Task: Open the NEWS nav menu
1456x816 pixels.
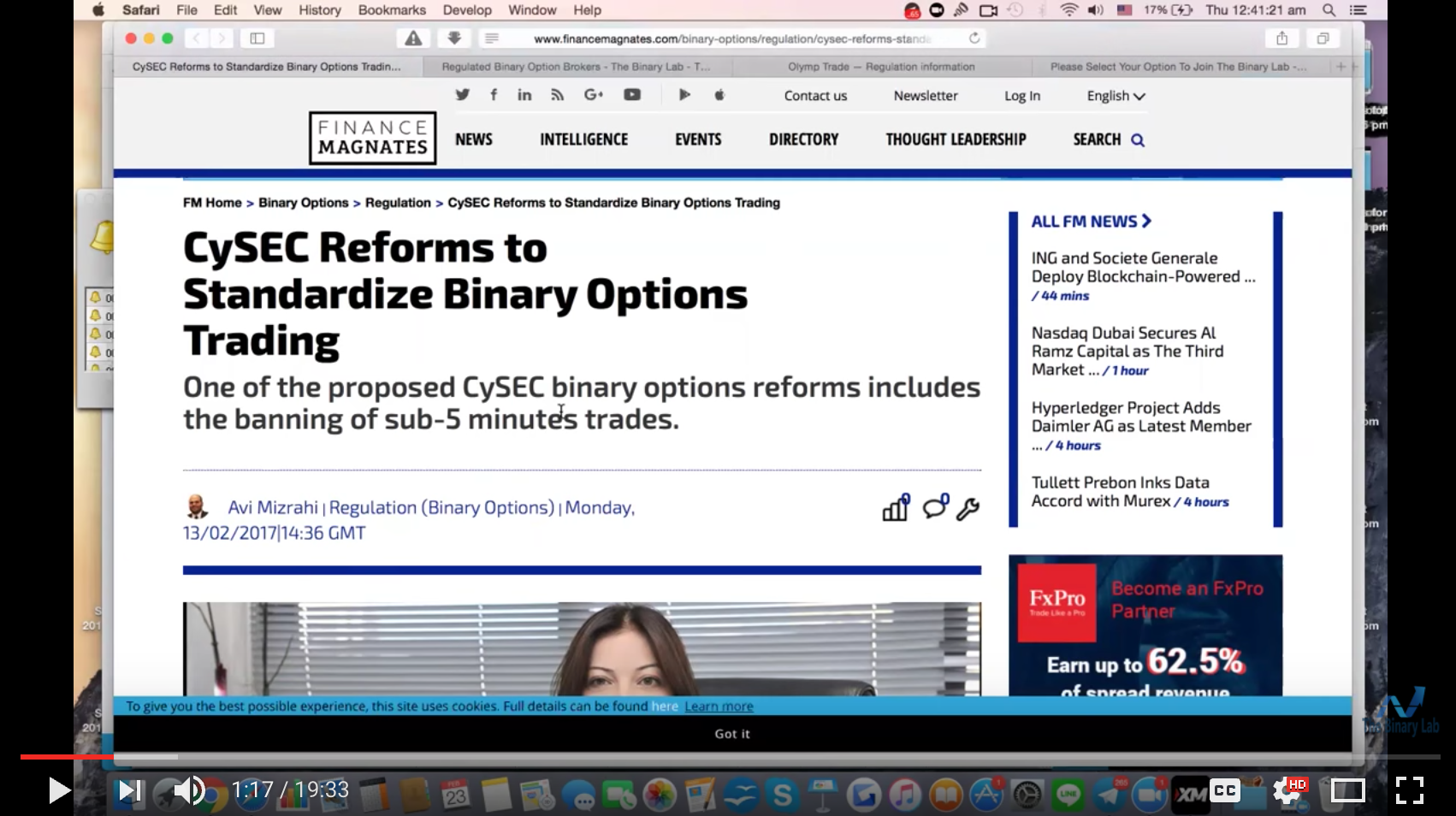Action: [x=474, y=139]
